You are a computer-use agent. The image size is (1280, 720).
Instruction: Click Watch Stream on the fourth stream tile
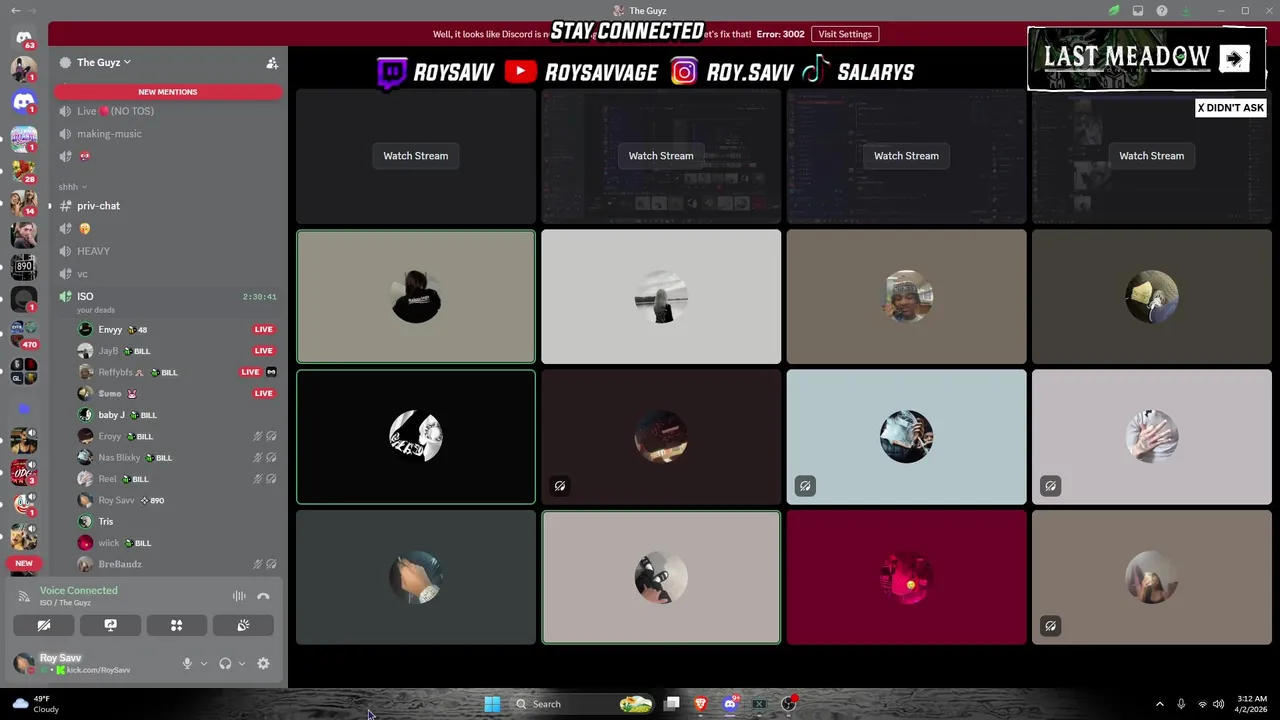pyautogui.click(x=1151, y=156)
